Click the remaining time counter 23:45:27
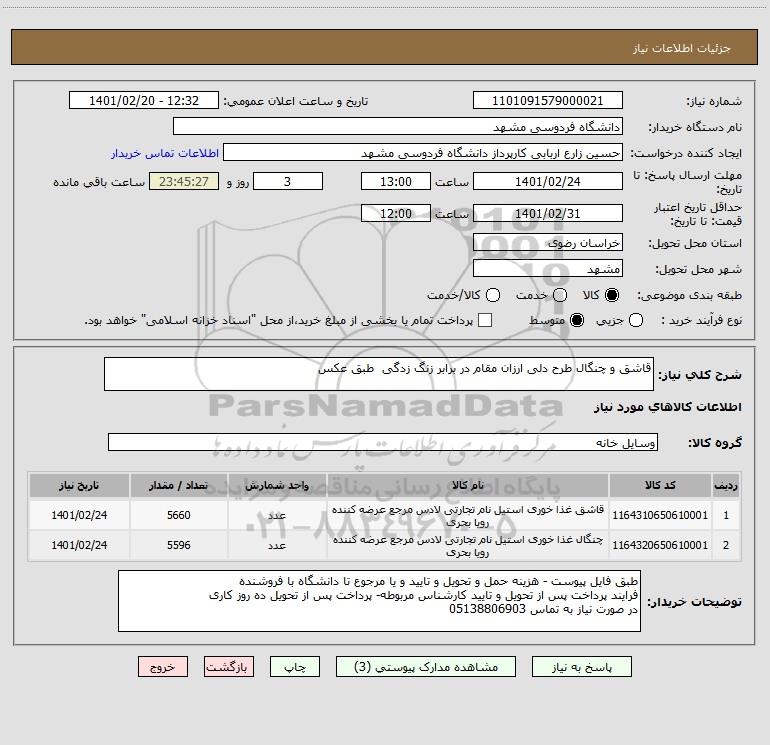770x745 pixels. click(x=184, y=182)
